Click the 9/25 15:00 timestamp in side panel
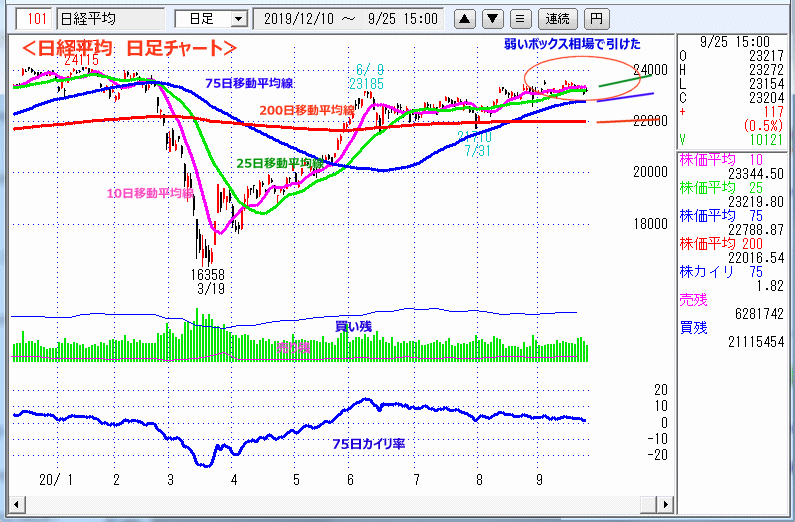The height and width of the screenshot is (522, 795). [735, 42]
